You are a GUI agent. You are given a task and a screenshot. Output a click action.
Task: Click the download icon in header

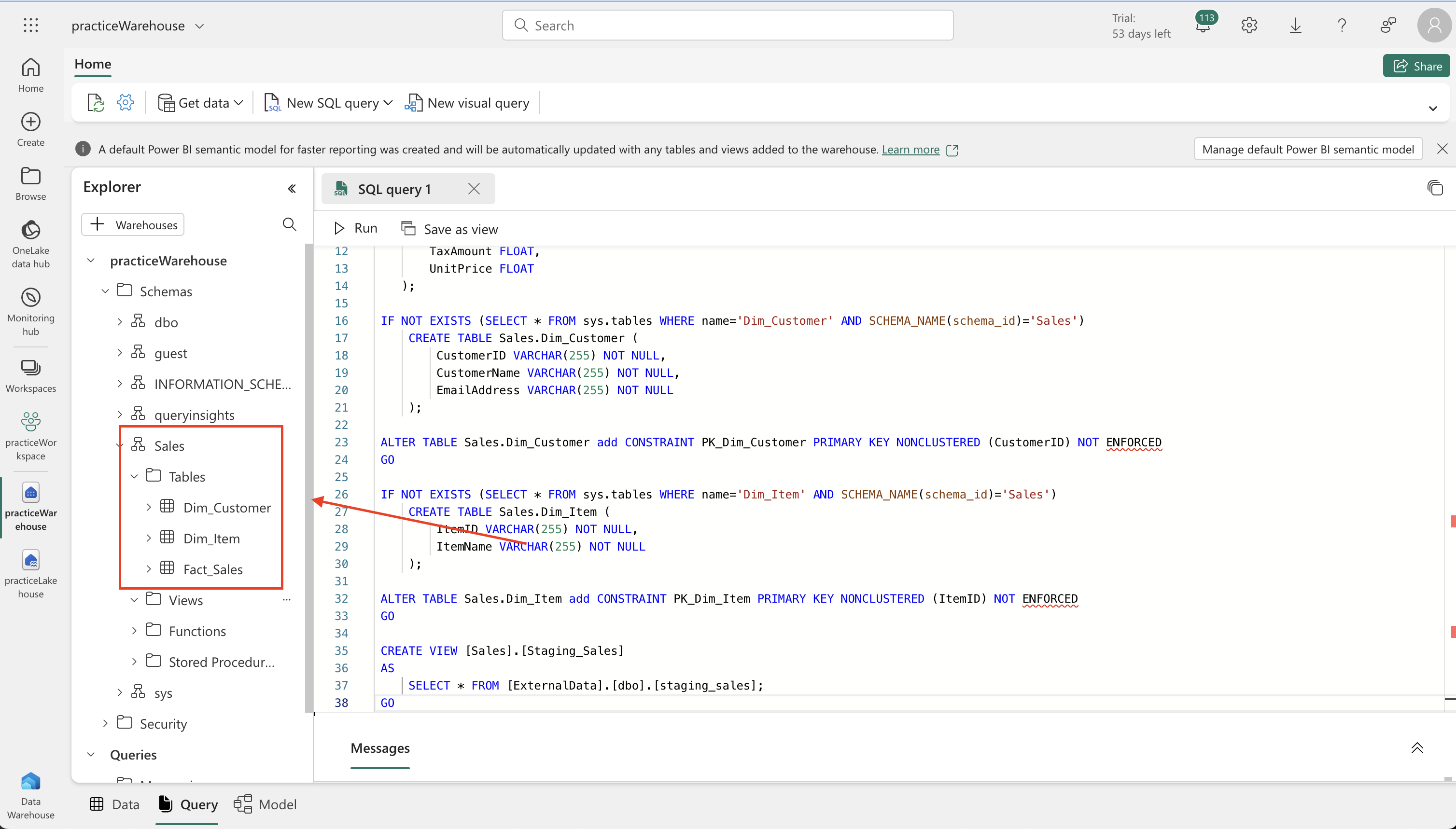click(1295, 25)
